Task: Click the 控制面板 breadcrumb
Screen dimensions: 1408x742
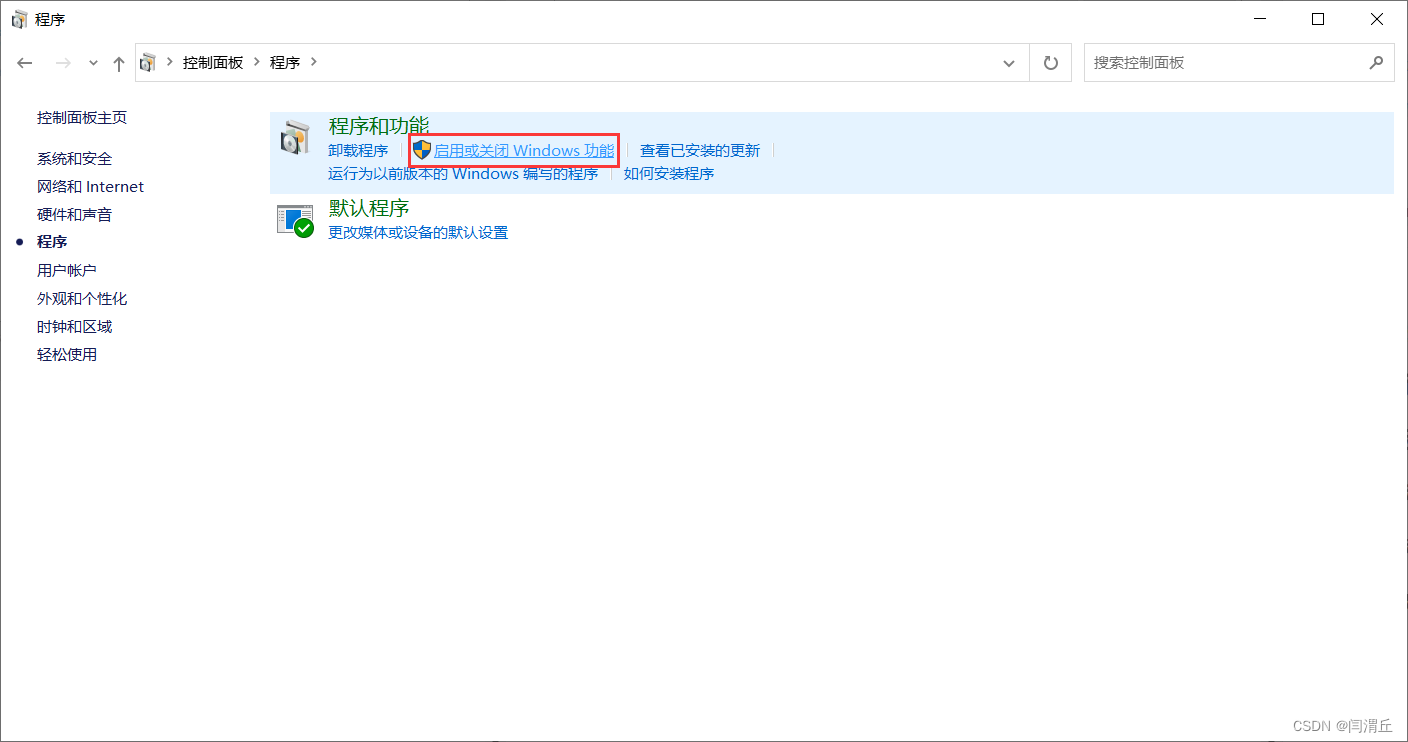Action: click(x=213, y=62)
